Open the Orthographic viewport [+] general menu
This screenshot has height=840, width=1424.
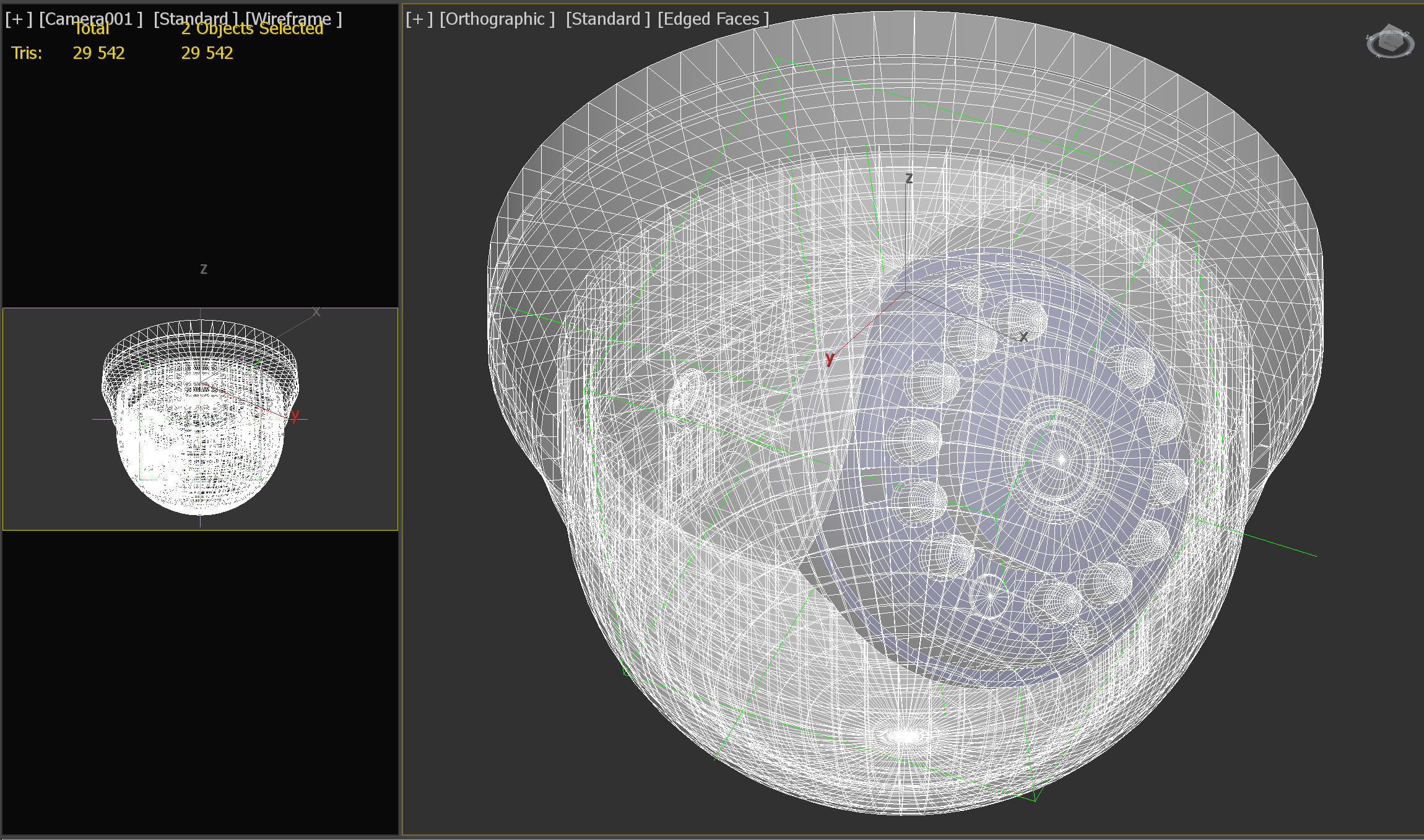click(x=419, y=19)
